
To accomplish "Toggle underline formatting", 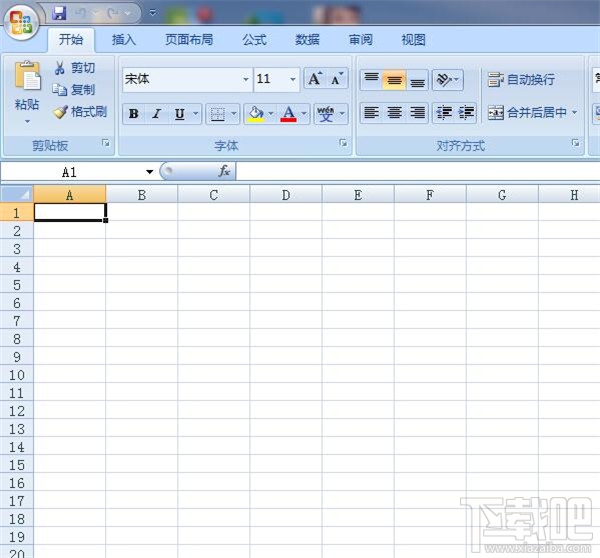I will click(179, 114).
